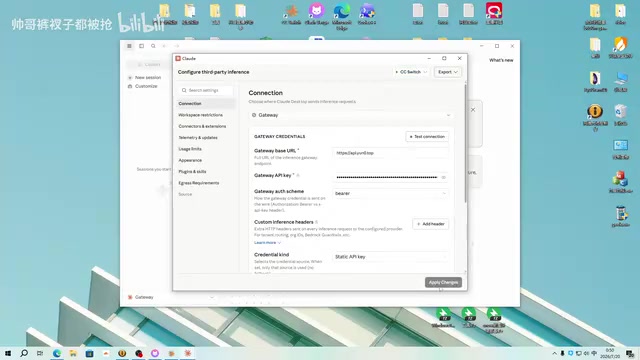Open Telemetry & updates settings
Screen dimensions: 640x360
tap(198, 138)
